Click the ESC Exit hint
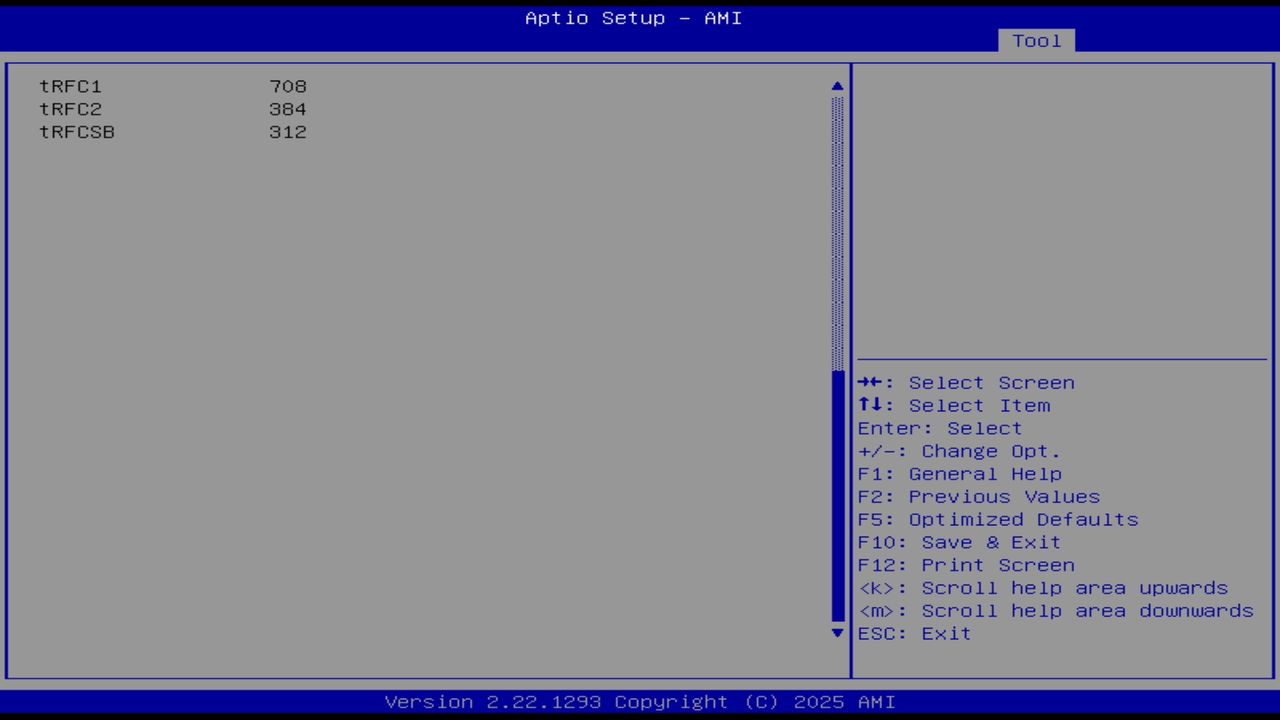 pyautogui.click(x=913, y=633)
